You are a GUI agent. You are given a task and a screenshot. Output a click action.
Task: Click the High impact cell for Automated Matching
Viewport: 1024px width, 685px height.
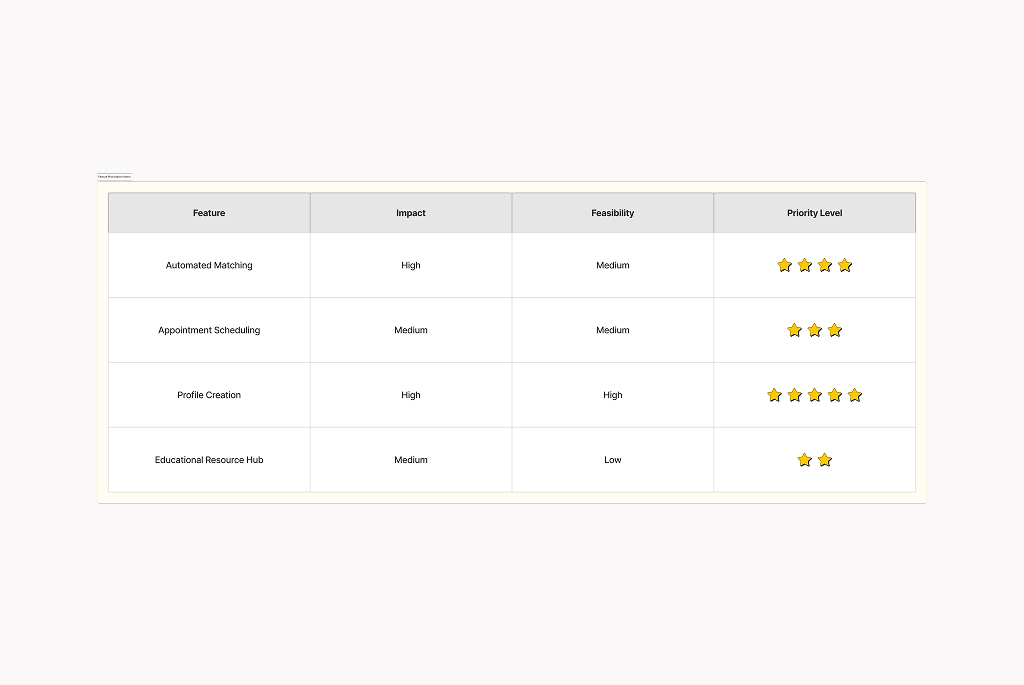tap(411, 265)
